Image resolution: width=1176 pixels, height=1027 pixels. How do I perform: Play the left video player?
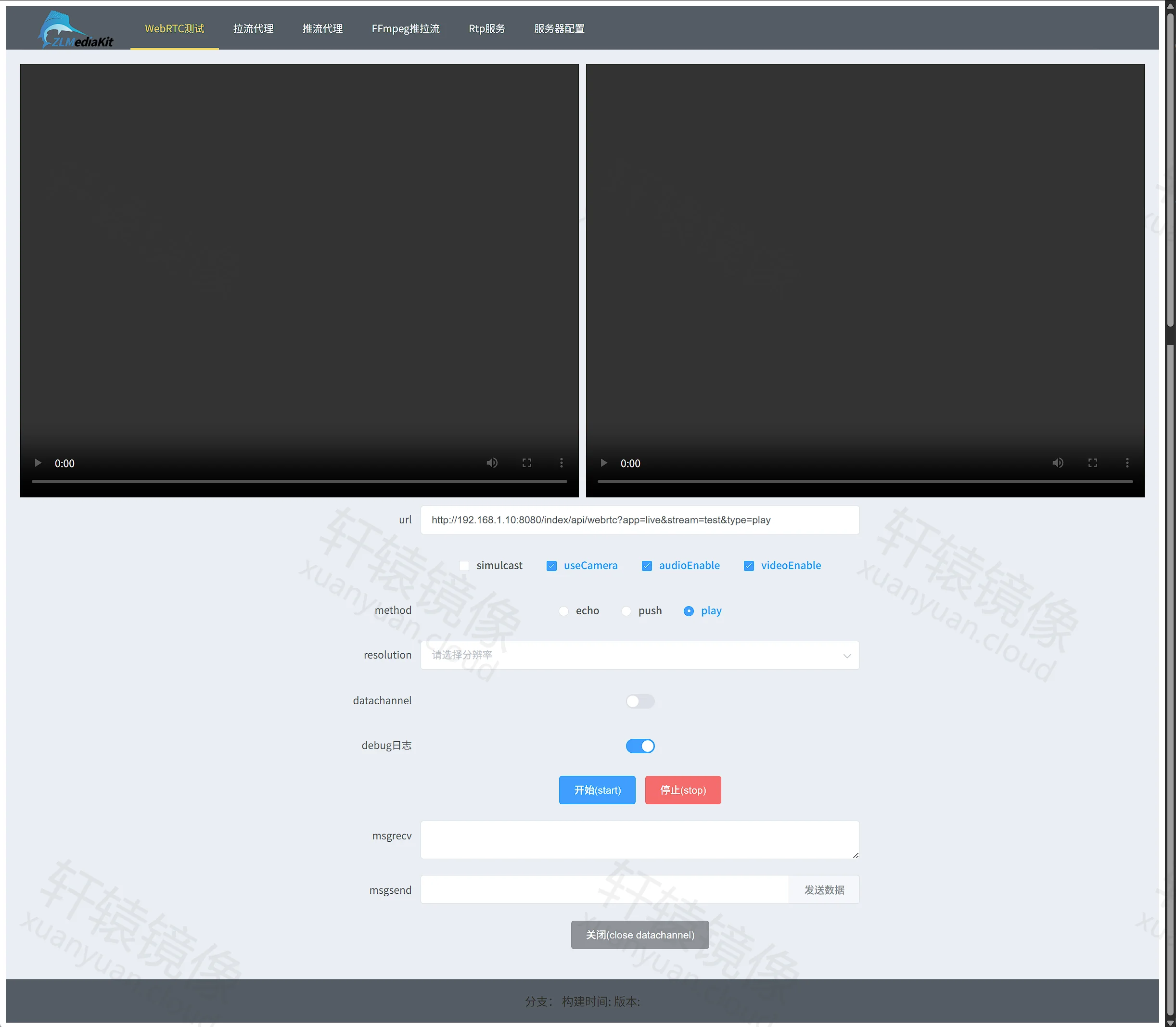pyautogui.click(x=38, y=463)
